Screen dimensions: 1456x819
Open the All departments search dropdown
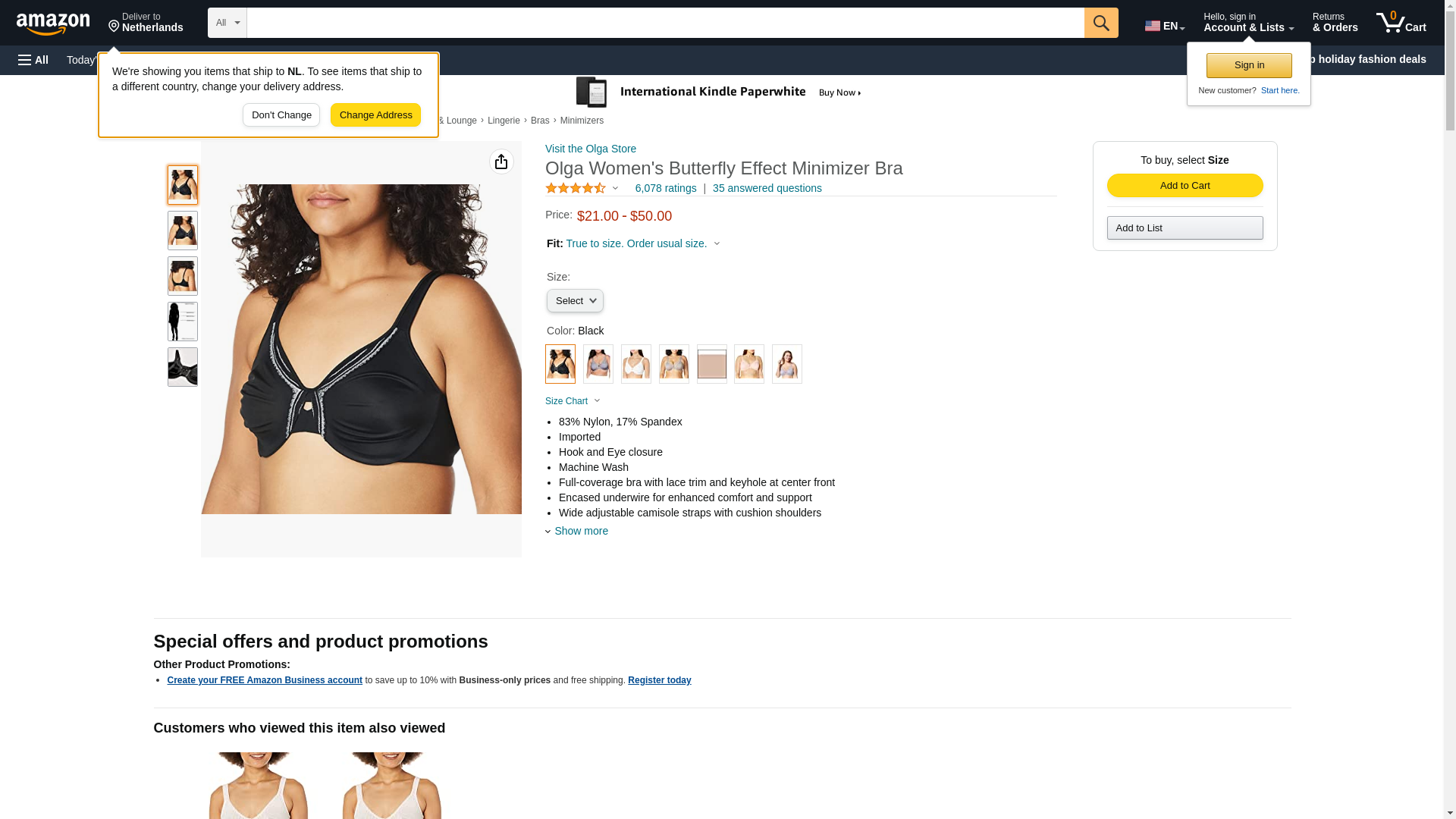pyautogui.click(x=227, y=23)
